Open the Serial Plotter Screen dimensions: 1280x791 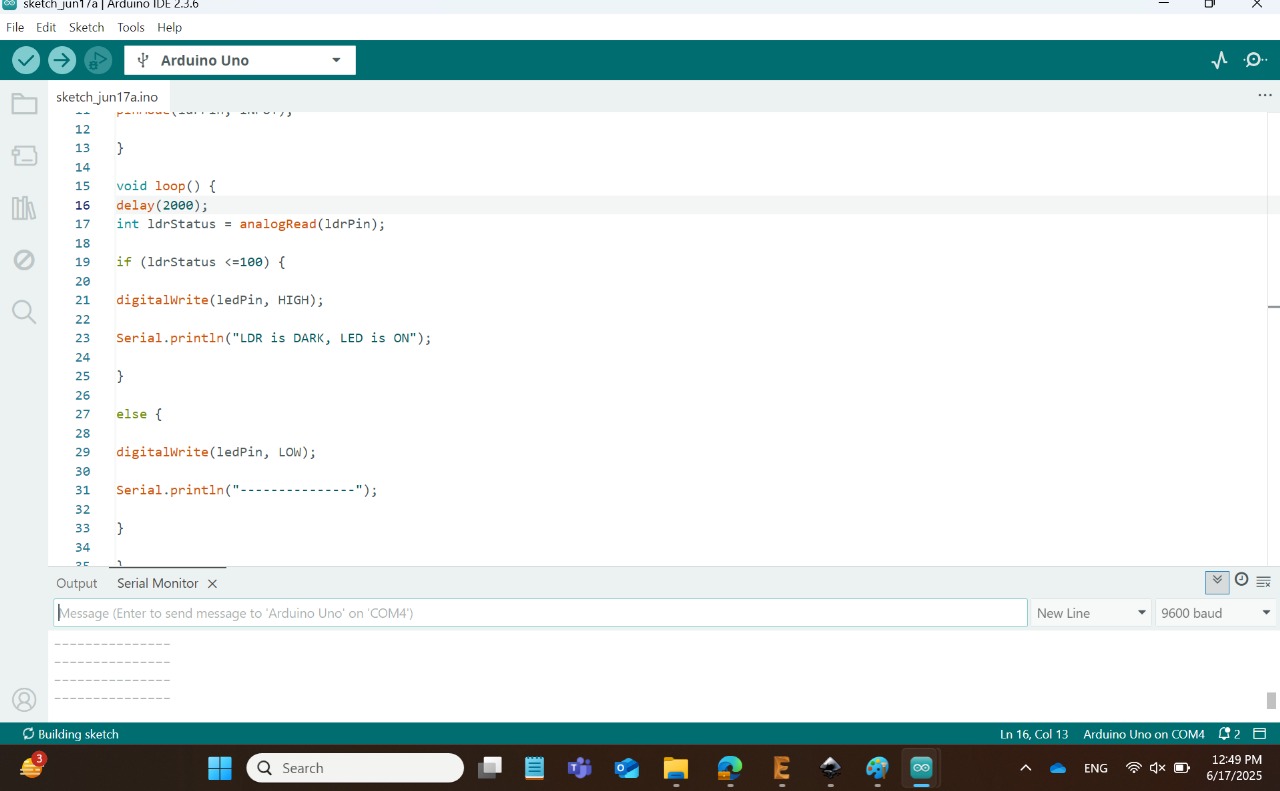[1219, 60]
